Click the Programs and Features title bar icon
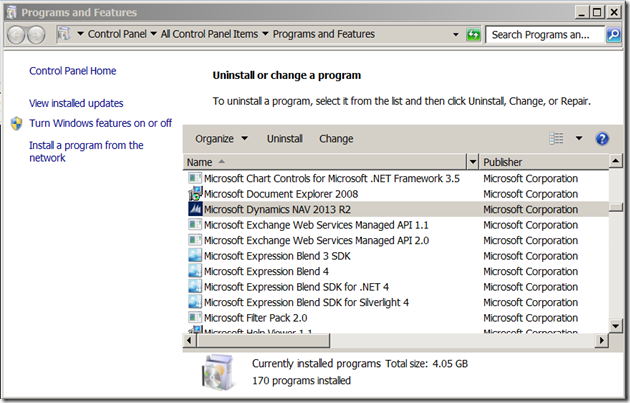The width and height of the screenshot is (630, 403). (11, 12)
